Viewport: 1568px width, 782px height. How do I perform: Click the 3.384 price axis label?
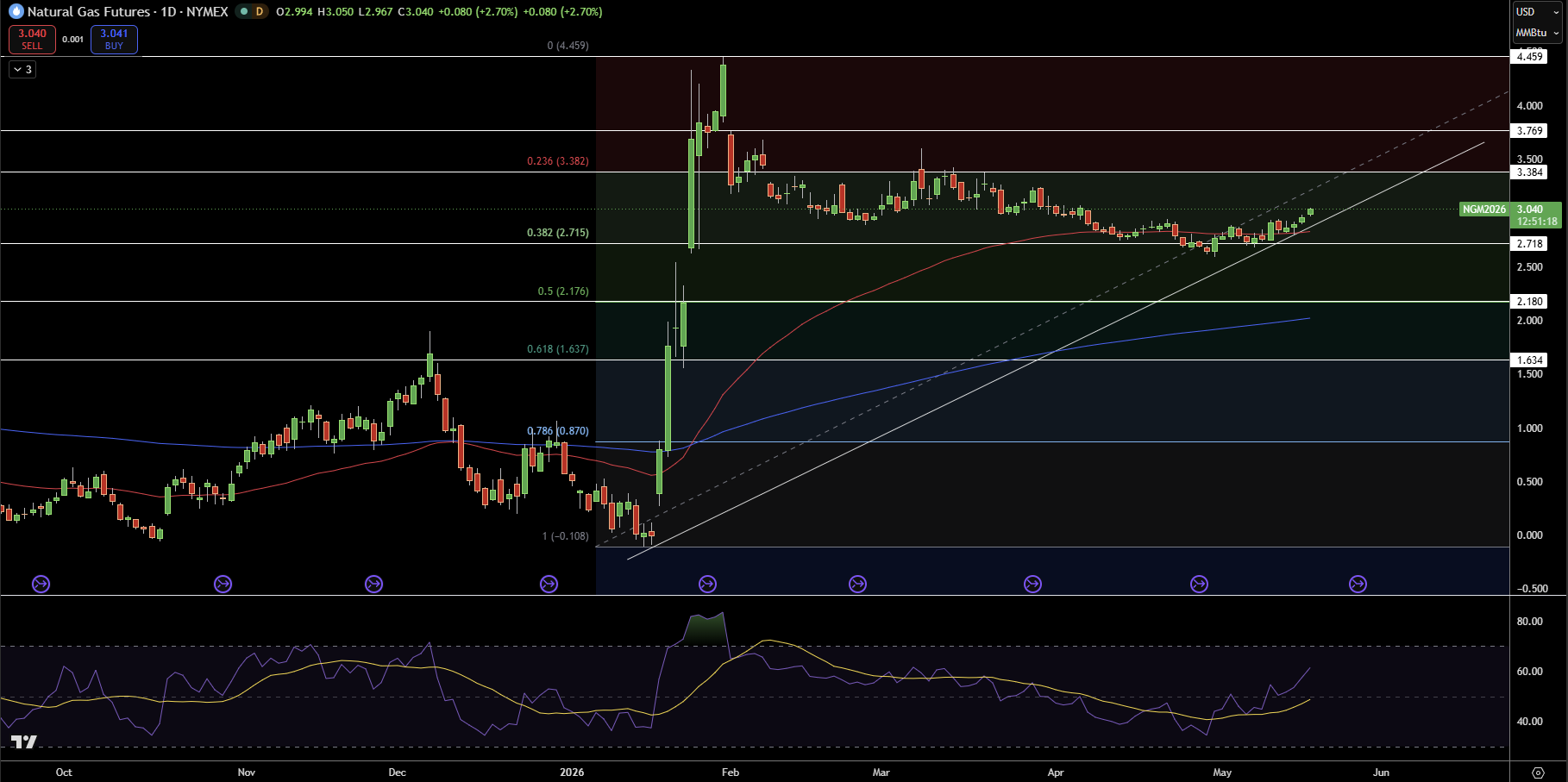(x=1529, y=172)
